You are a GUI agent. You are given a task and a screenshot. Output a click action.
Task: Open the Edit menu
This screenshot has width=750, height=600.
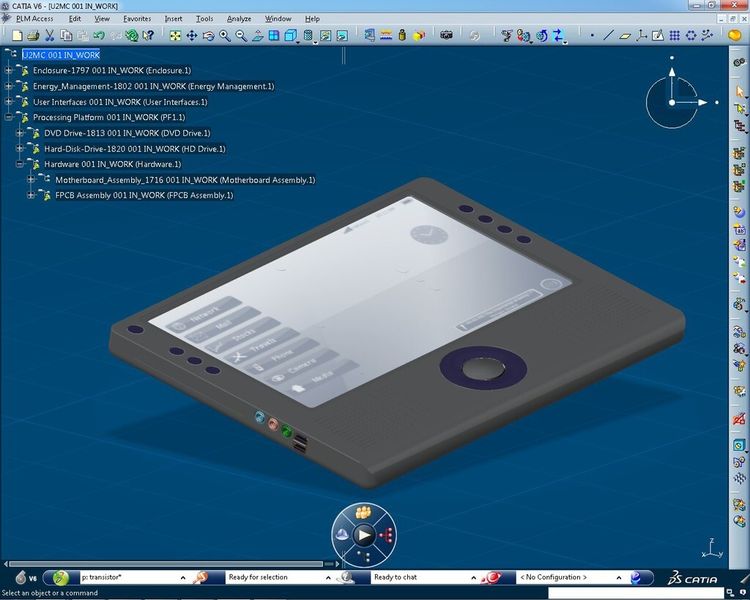(x=75, y=19)
